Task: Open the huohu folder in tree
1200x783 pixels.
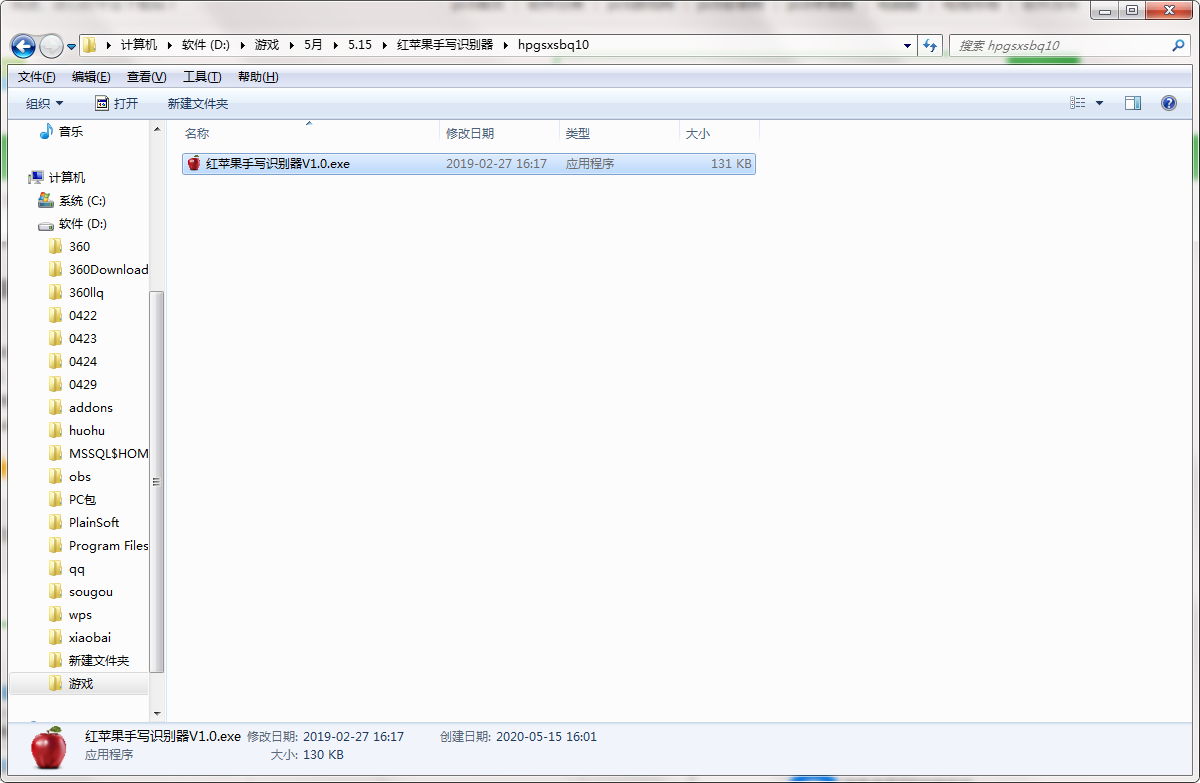Action: 87,430
